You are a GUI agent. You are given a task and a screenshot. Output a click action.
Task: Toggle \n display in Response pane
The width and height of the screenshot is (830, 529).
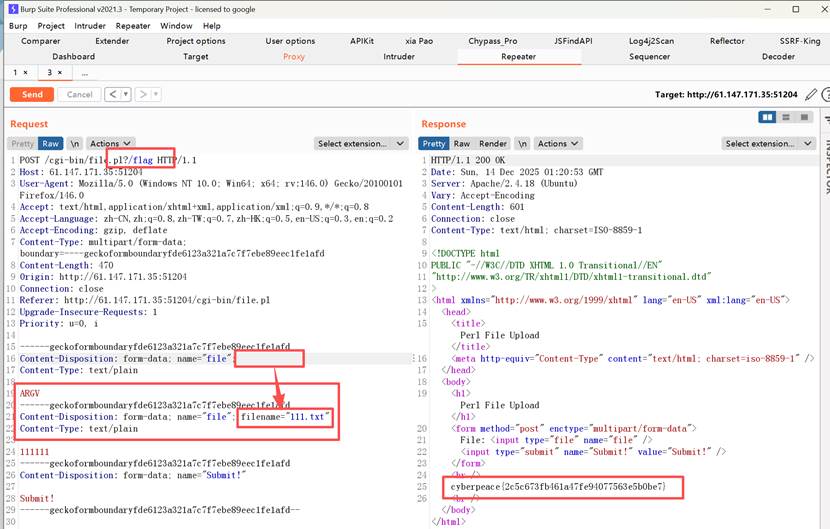click(x=522, y=144)
